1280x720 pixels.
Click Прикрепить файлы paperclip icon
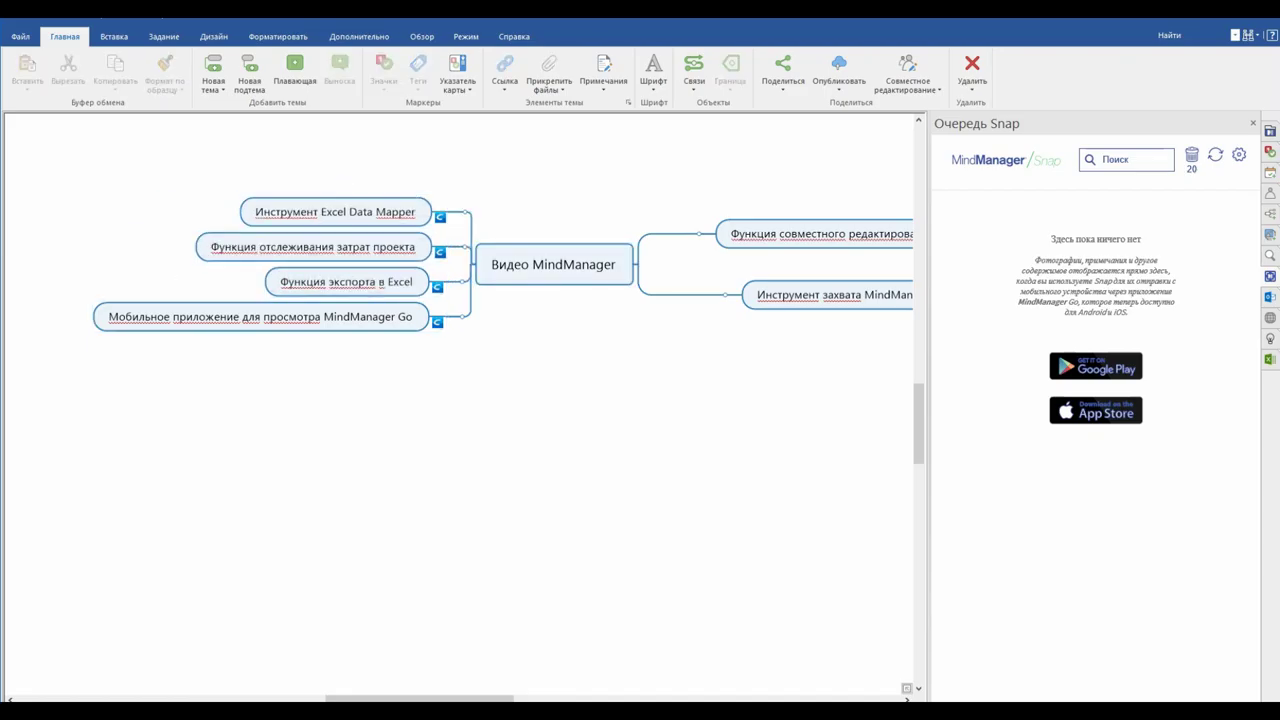click(549, 64)
